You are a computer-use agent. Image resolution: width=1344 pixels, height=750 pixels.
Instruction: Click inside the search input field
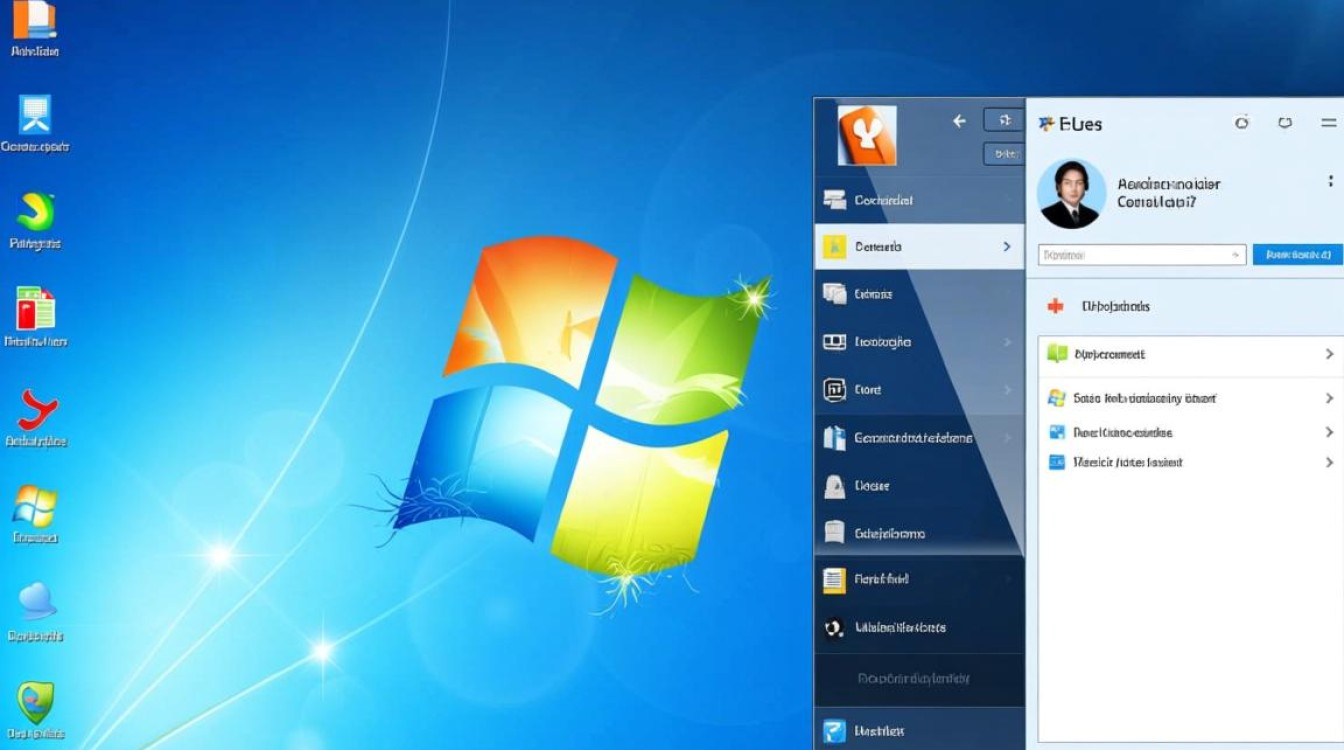(x=1140, y=254)
